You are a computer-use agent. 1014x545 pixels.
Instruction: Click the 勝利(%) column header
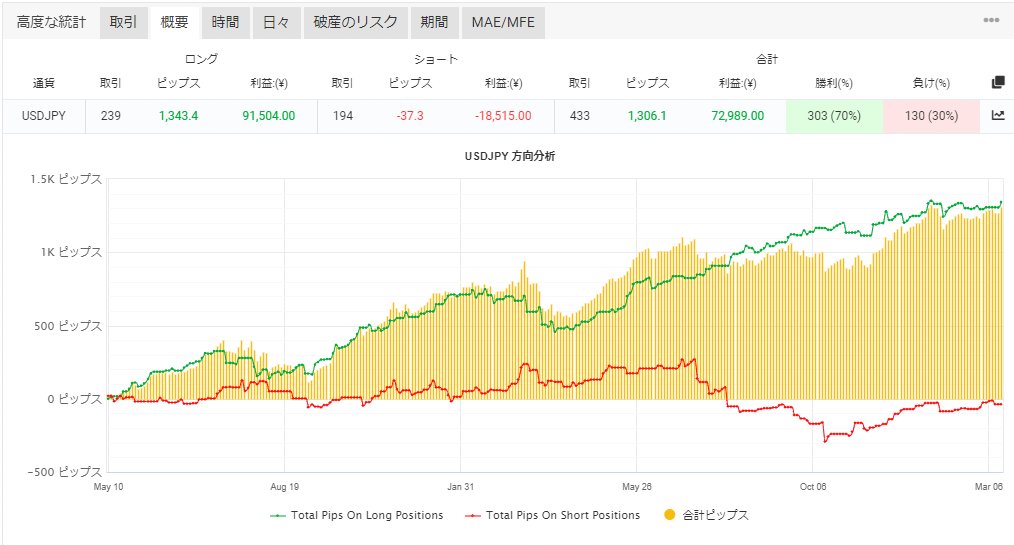point(834,83)
